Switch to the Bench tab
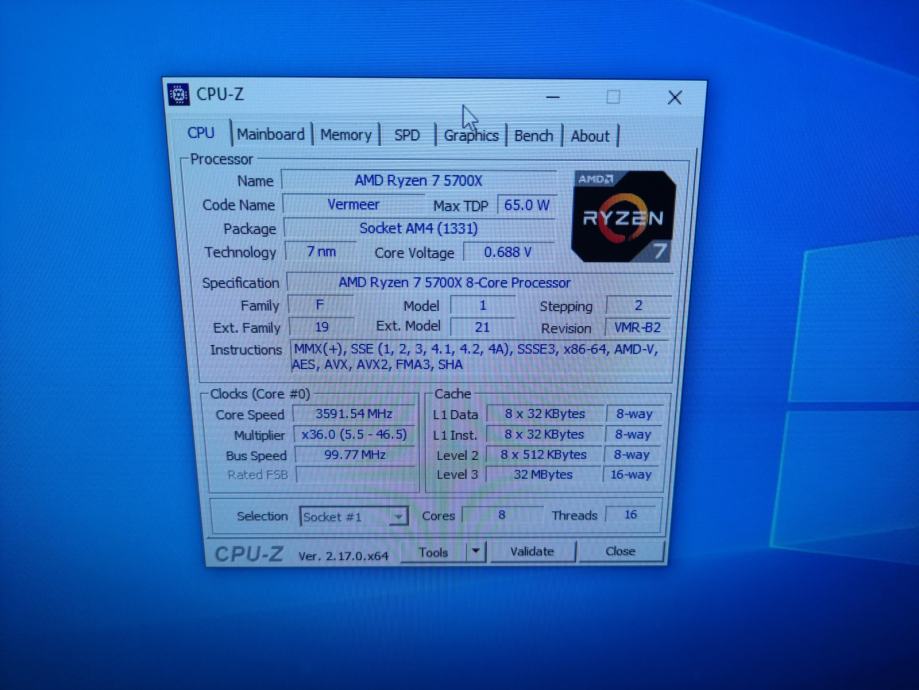919x690 pixels. pos(533,136)
